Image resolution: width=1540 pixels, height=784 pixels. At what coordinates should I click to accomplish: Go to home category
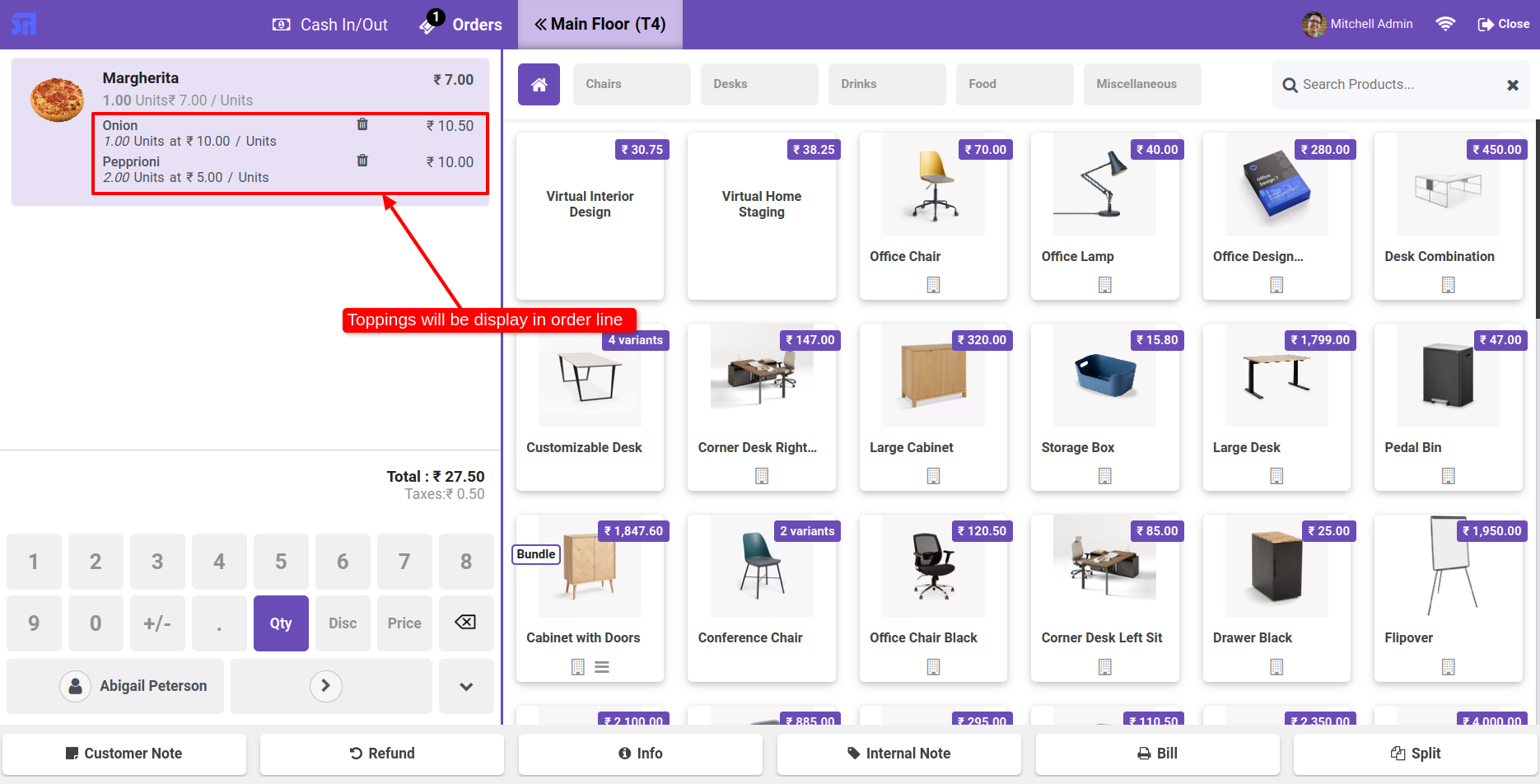pos(539,84)
